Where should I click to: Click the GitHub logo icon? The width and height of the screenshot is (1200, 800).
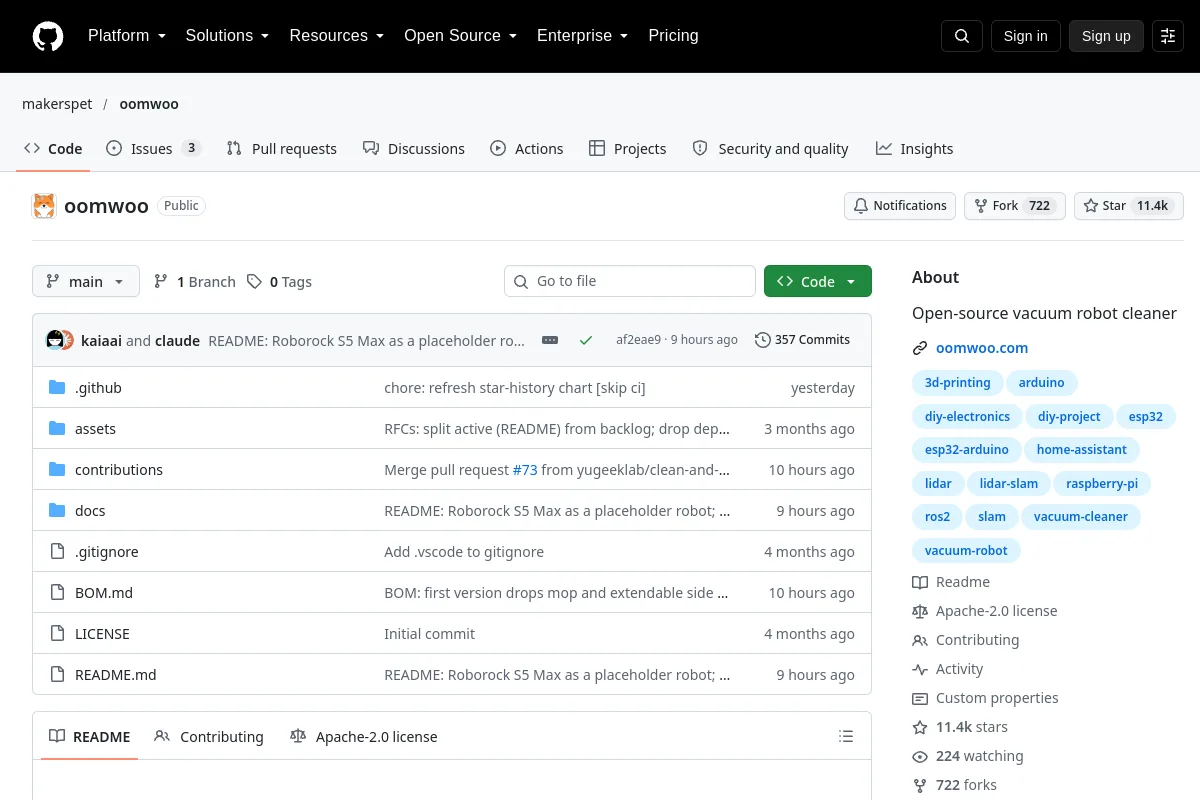48,36
